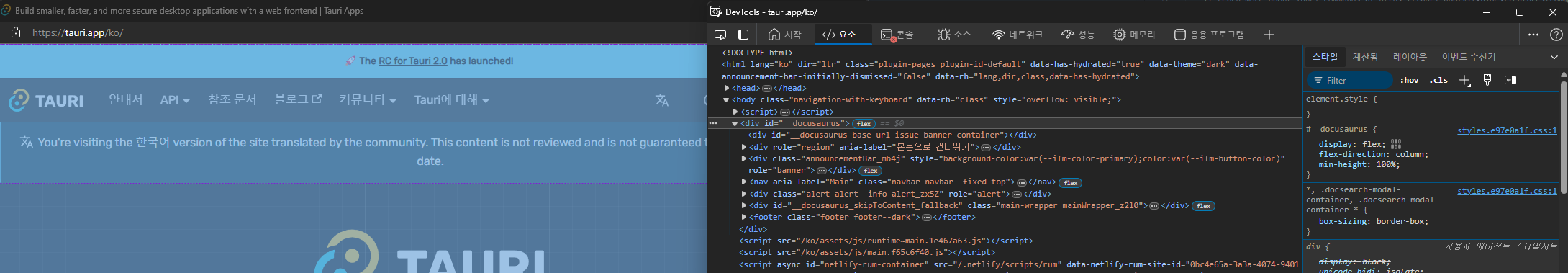Expand the div role="region" node
1568x273 pixels.
[x=744, y=147]
